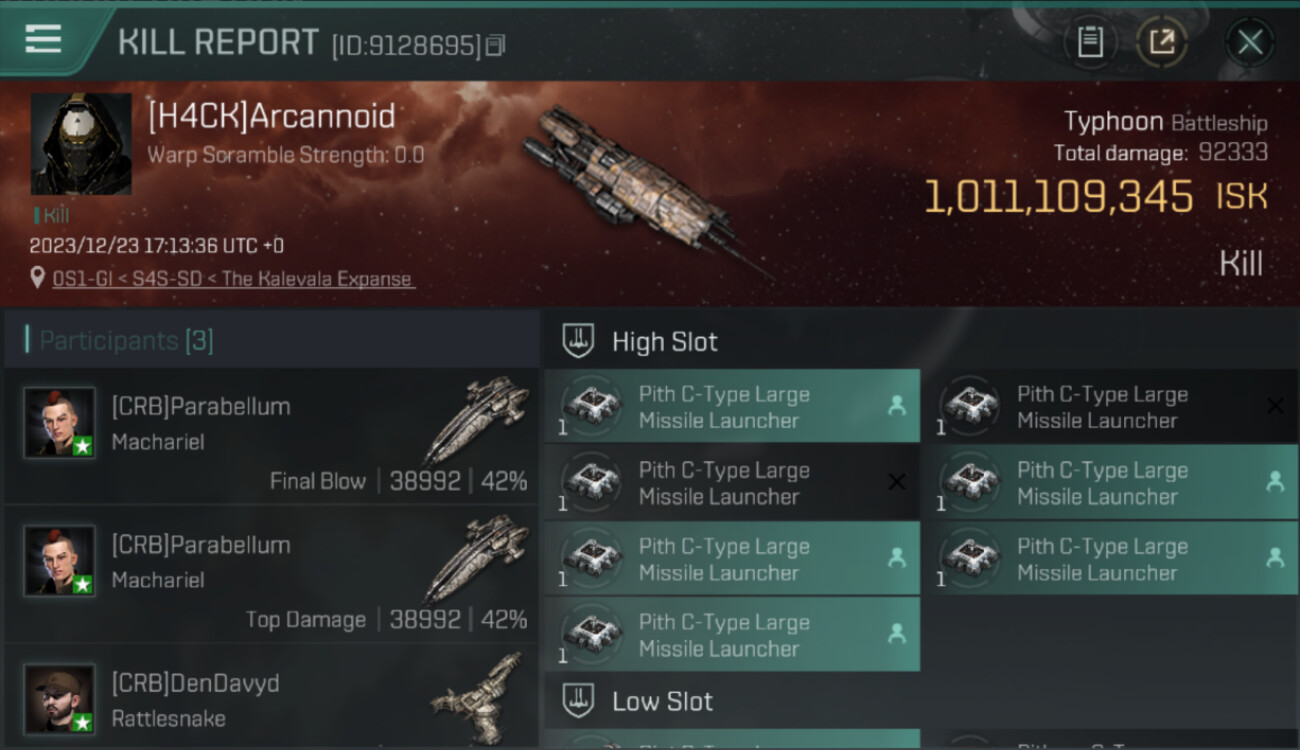Open the Participants tab
This screenshot has height=750, width=1300.
126,341
